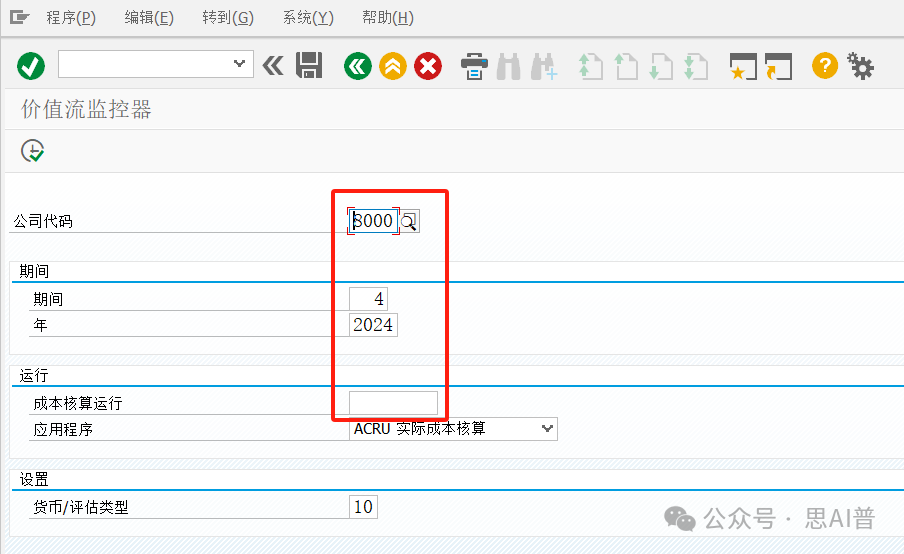The image size is (904, 554).
Task: Click the 运行 section header
Action: tap(33, 376)
